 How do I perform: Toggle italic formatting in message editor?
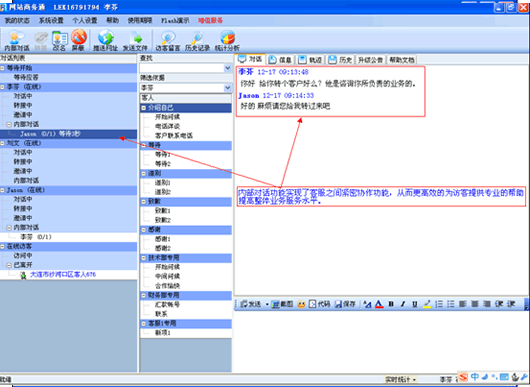pos(403,304)
